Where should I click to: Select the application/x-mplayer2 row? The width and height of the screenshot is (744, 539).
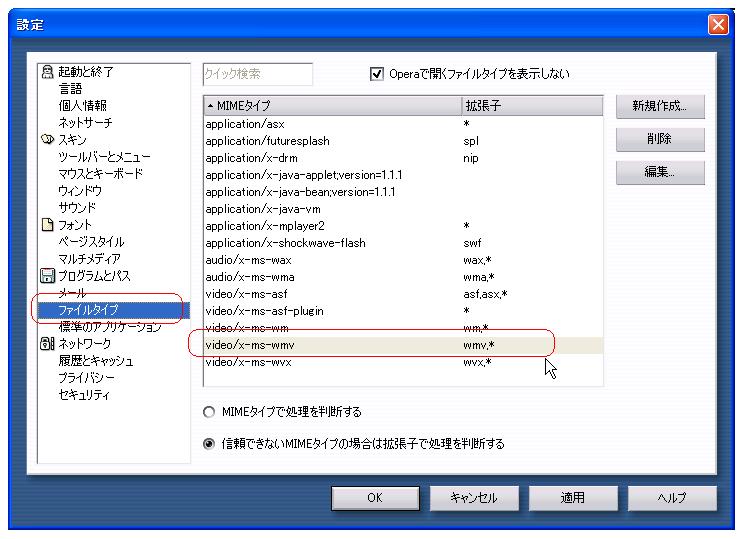click(x=403, y=226)
